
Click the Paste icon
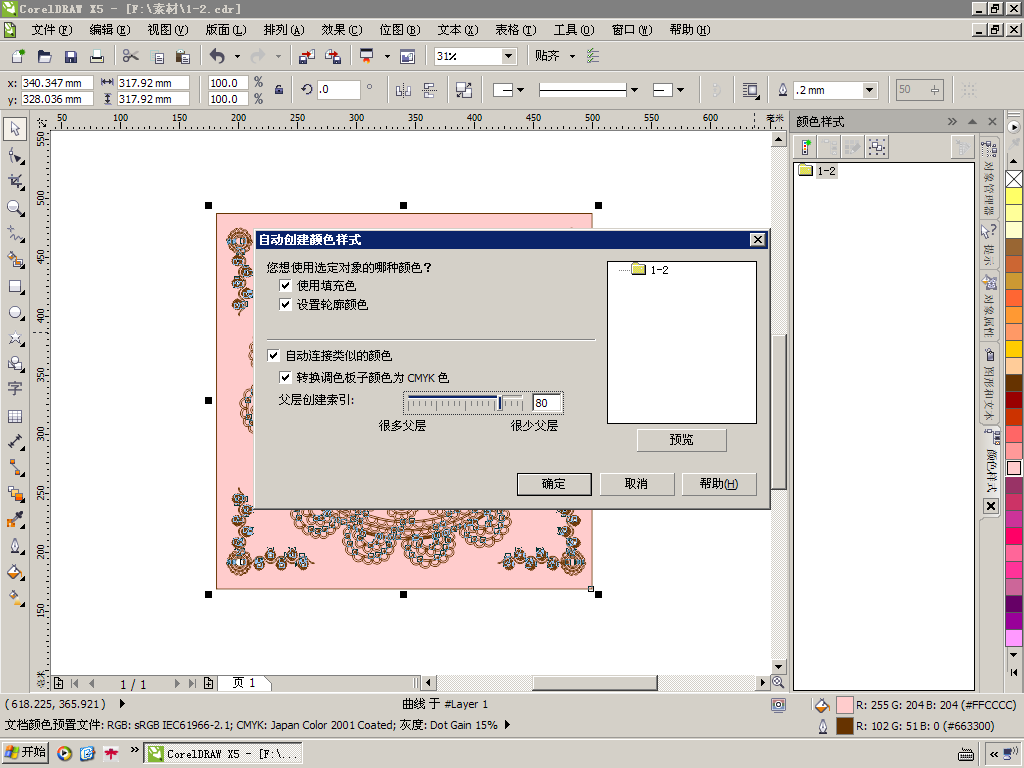pos(183,56)
